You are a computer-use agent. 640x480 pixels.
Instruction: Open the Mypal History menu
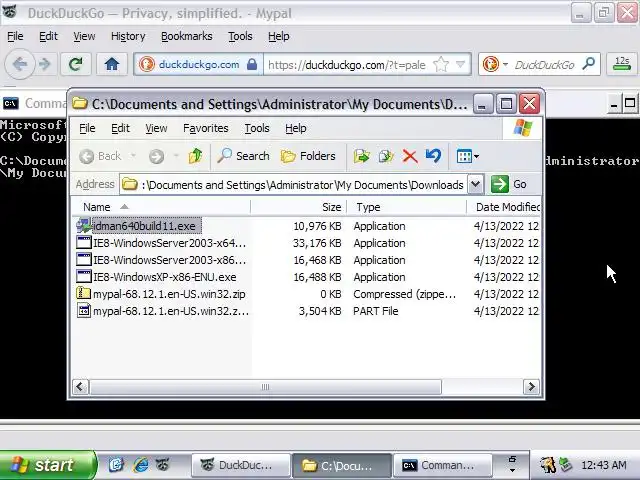coord(128,36)
